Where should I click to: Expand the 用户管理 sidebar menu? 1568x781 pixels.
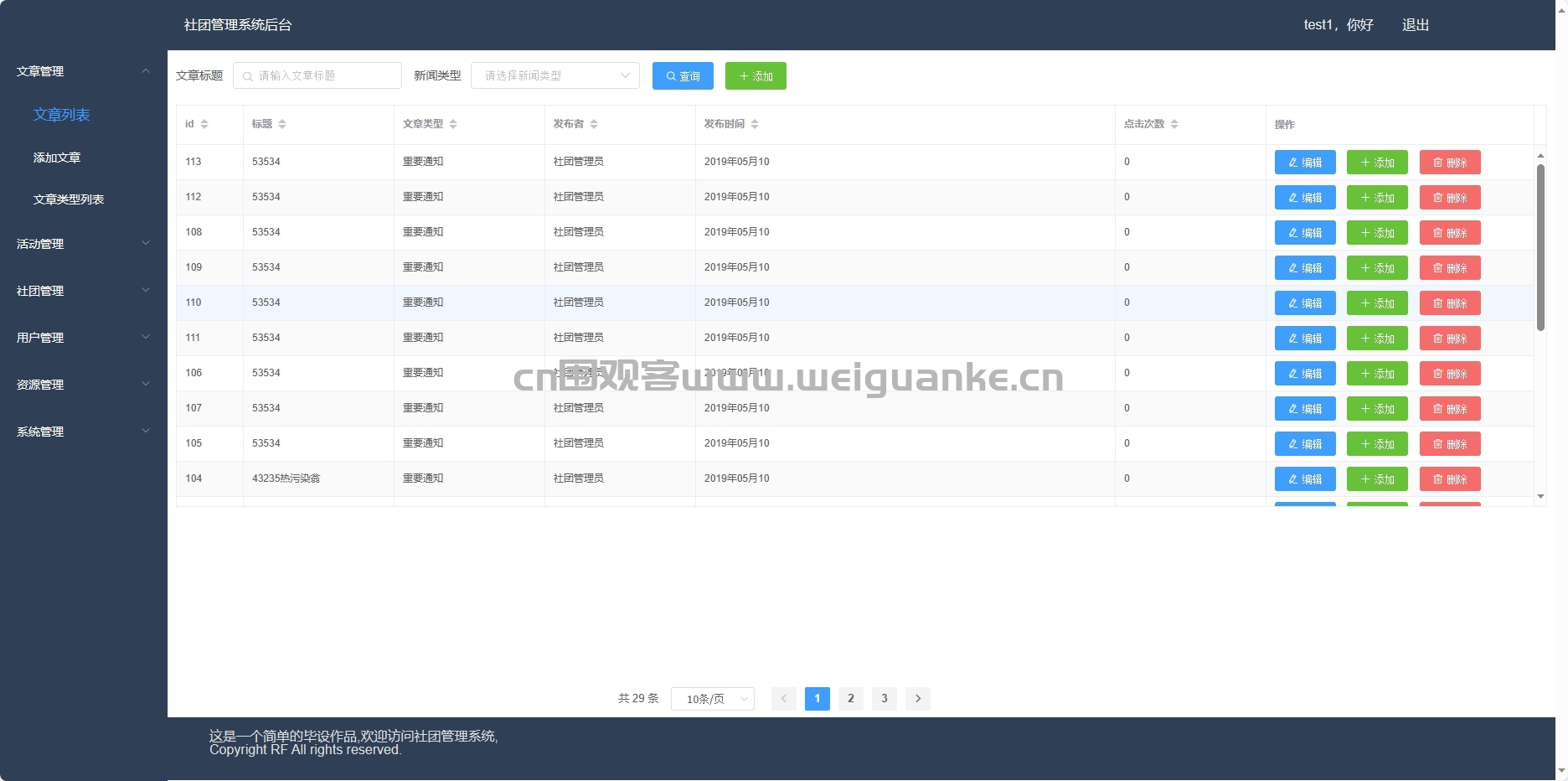pyautogui.click(x=83, y=338)
